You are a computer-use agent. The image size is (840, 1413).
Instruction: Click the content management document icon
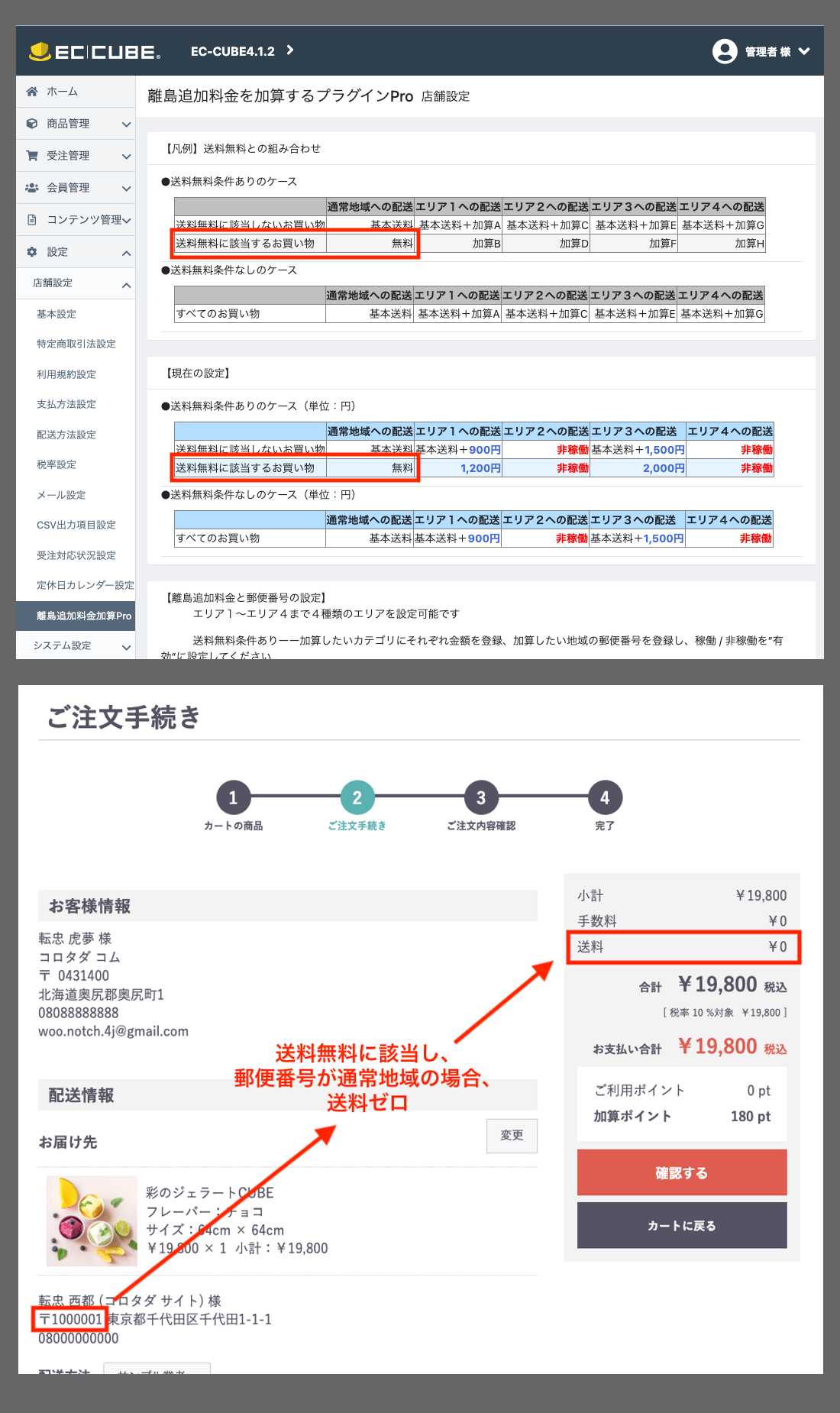click(x=32, y=220)
